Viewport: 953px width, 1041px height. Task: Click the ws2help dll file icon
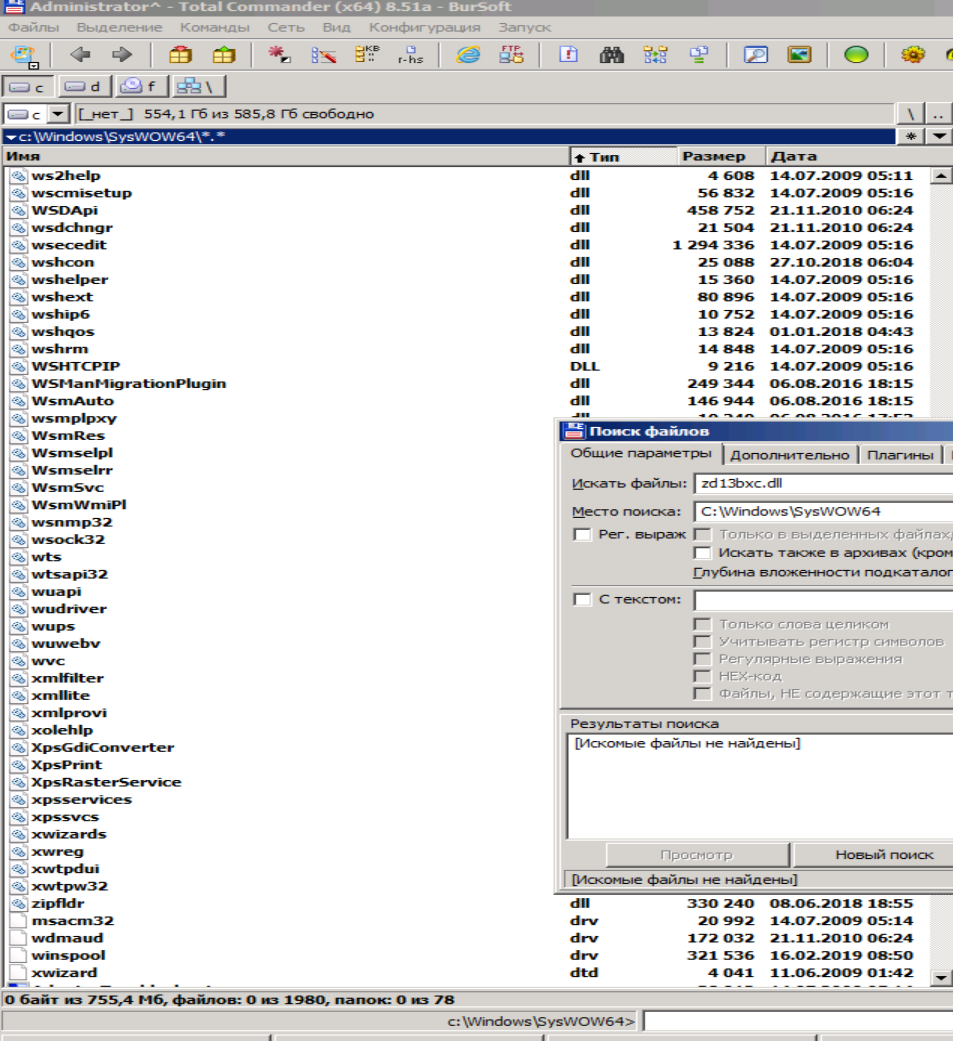[19, 176]
